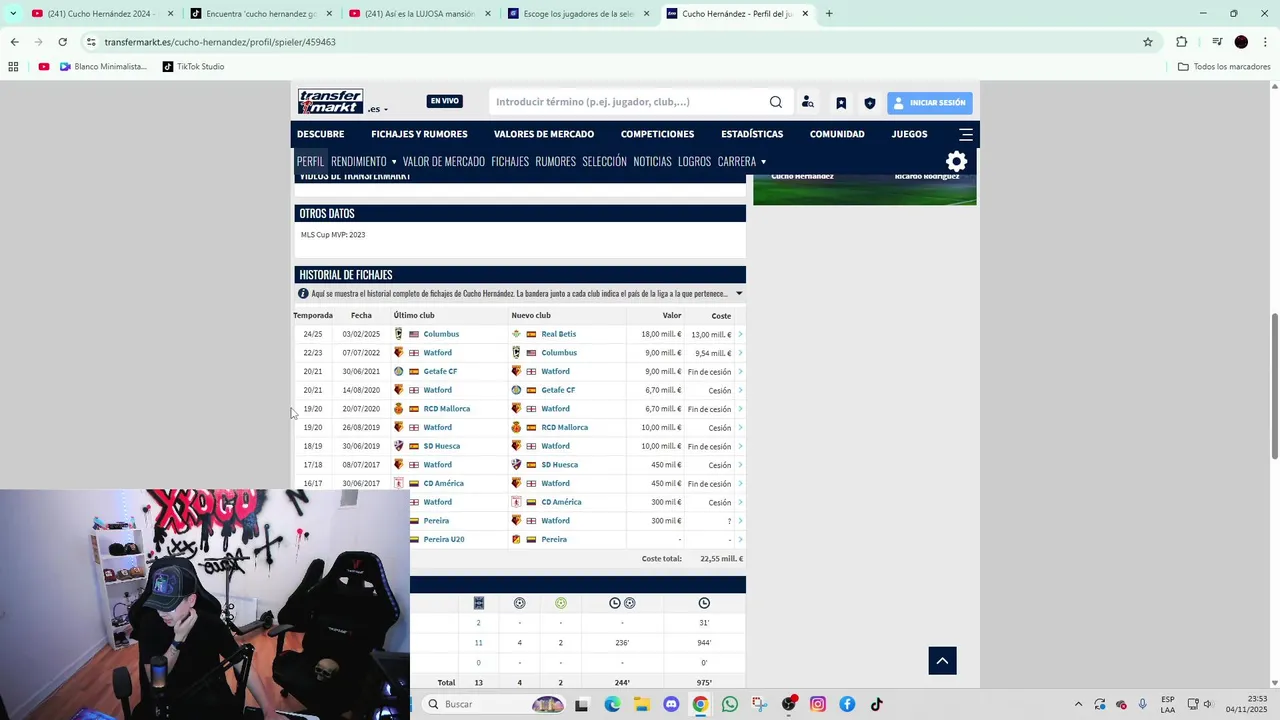Screen dimensions: 1280x720
Task: Switch to the SELECCIÓN player tab
Action: [604, 161]
